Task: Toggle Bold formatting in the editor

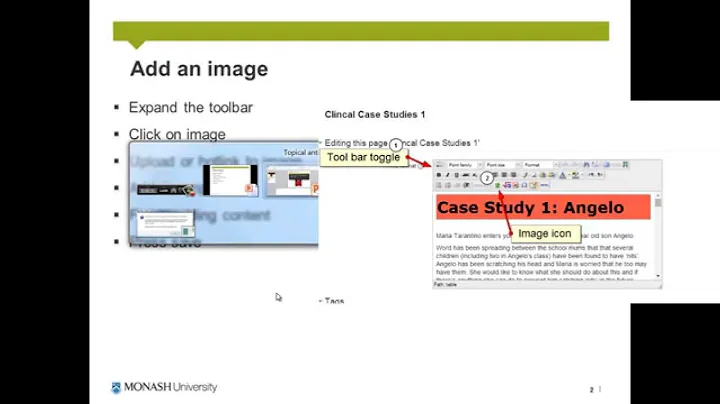Action: click(x=439, y=175)
